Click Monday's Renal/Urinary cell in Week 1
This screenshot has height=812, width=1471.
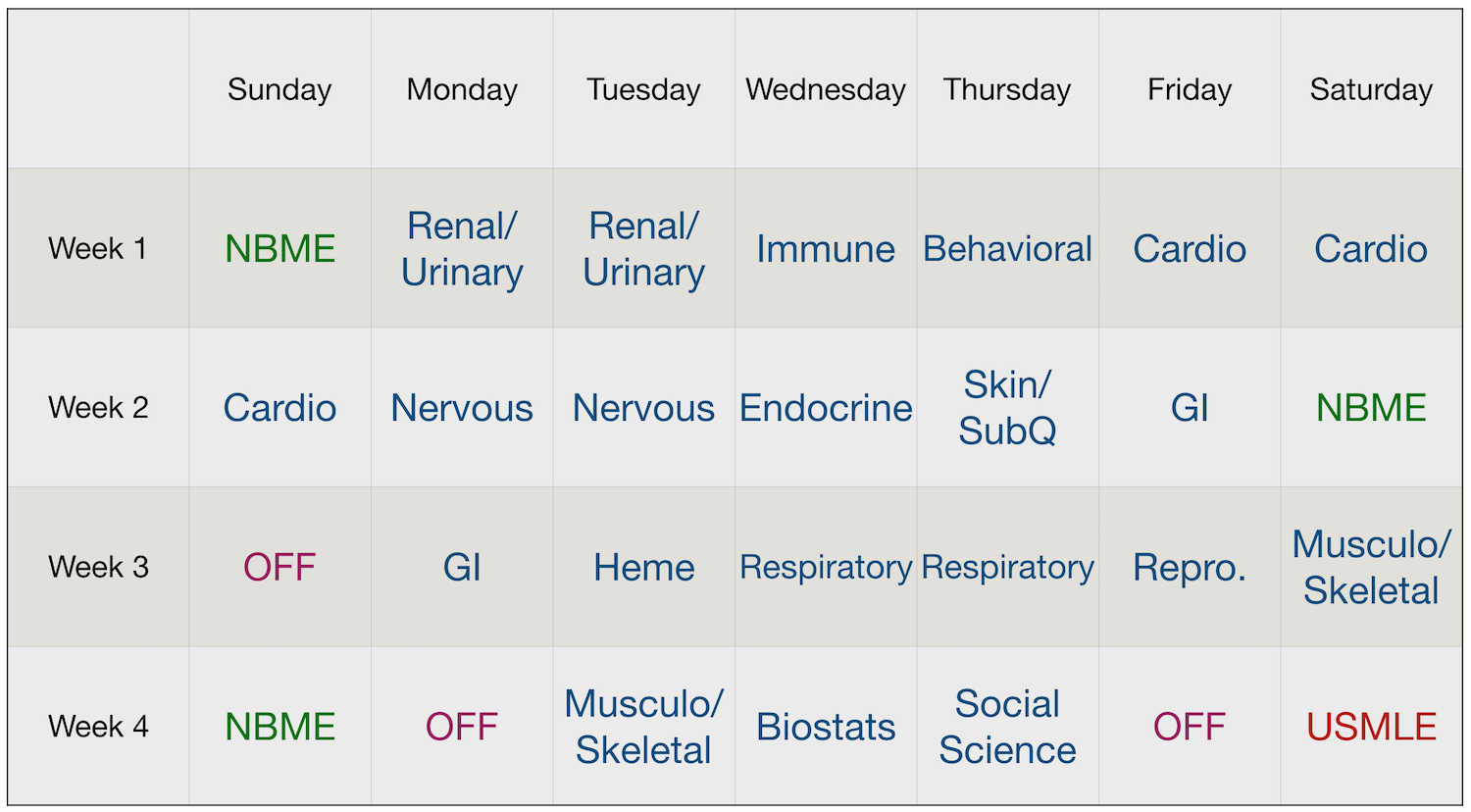click(x=462, y=248)
